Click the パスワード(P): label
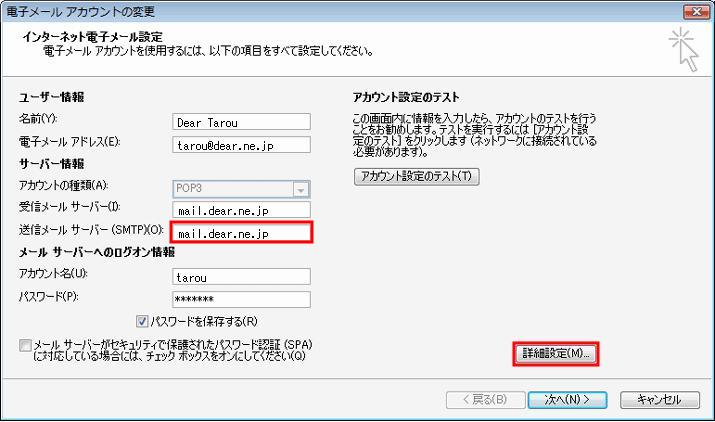715x422 pixels. click(48, 297)
